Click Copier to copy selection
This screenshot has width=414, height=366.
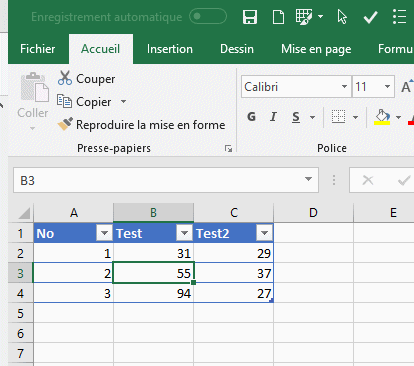click(84, 102)
